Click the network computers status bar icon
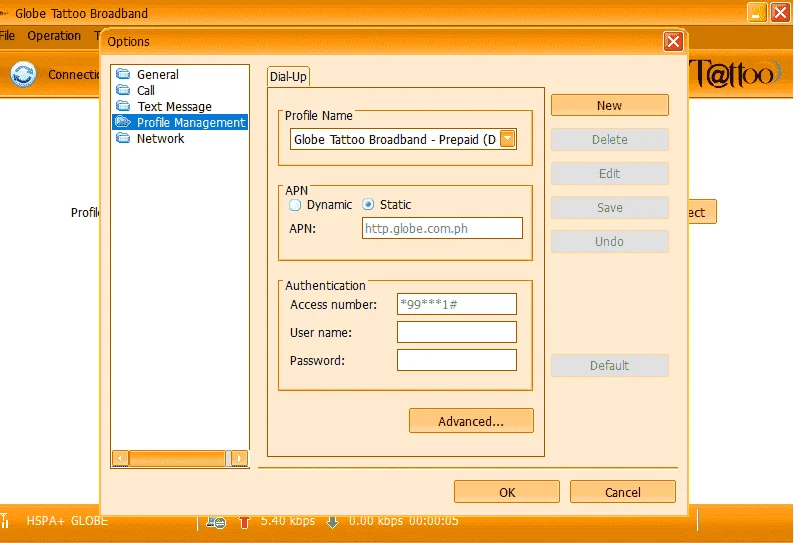Viewport: 794px width, 543px height. click(216, 522)
